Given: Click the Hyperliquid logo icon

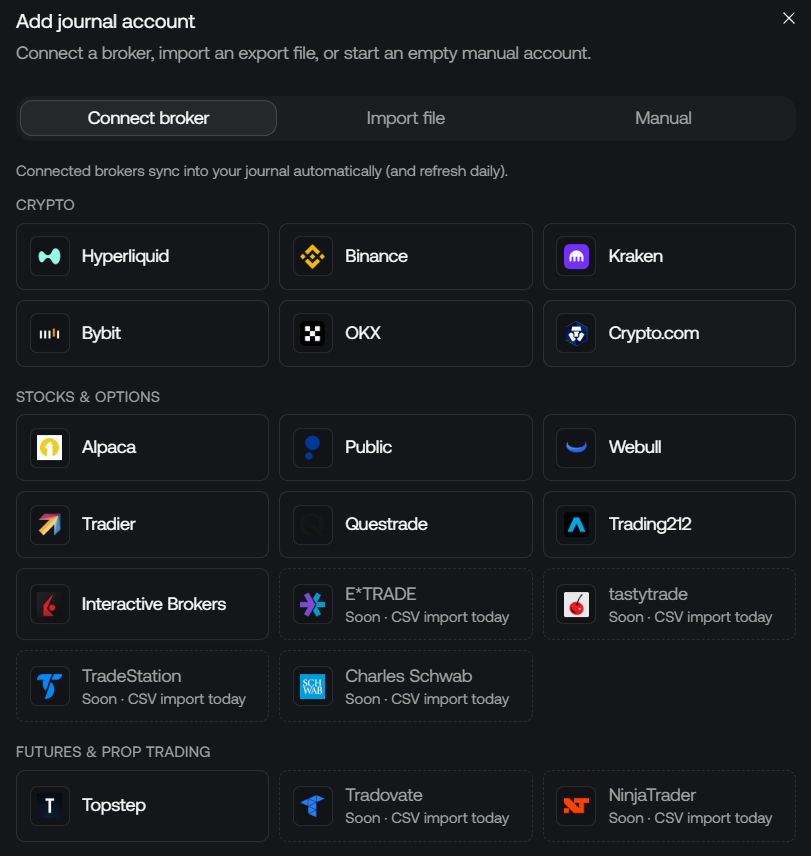Looking at the screenshot, I should click(50, 256).
